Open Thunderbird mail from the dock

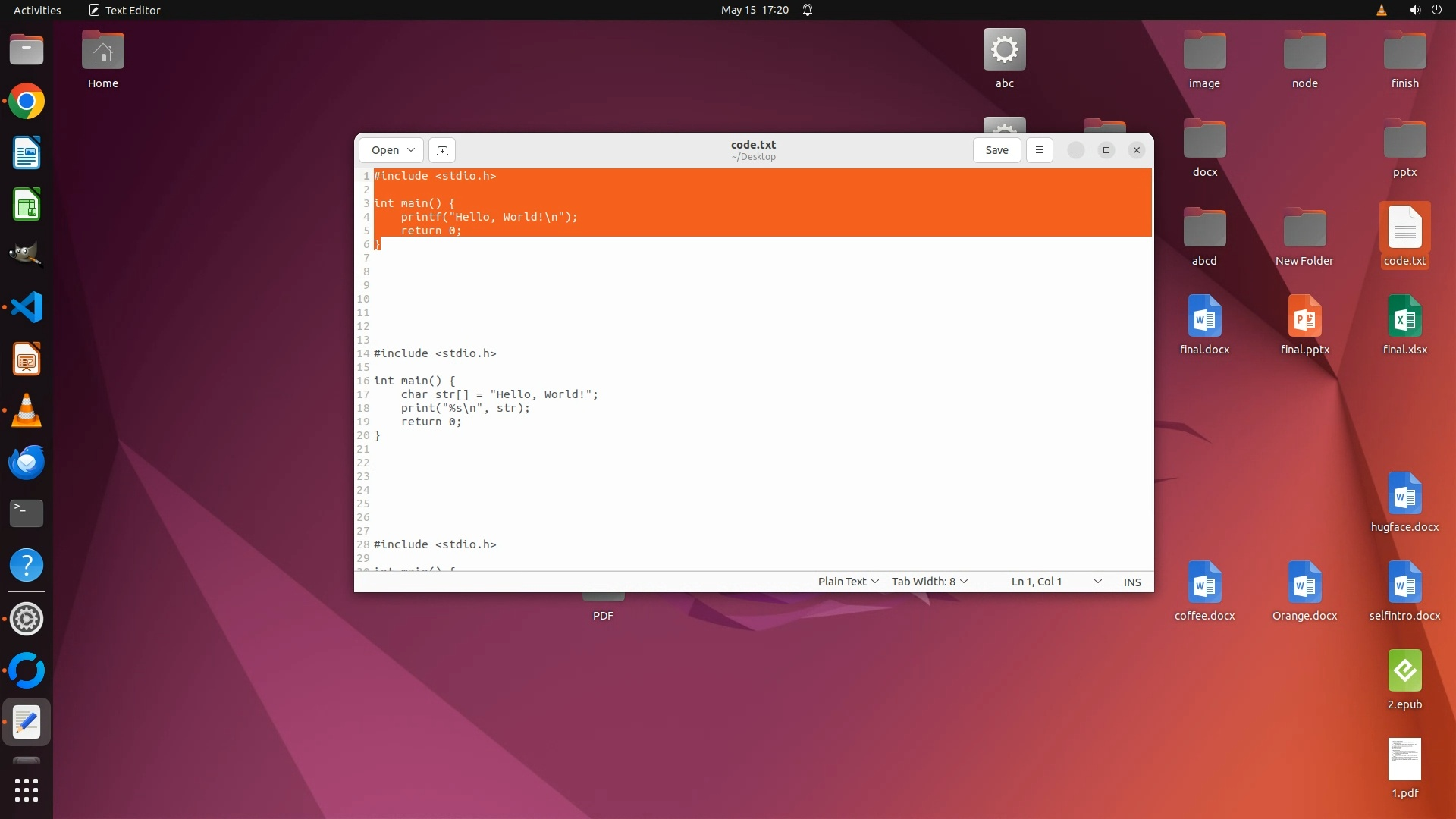[x=27, y=462]
